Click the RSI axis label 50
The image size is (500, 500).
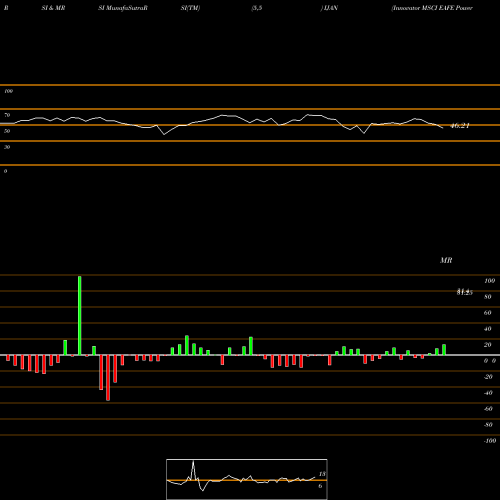7,131
